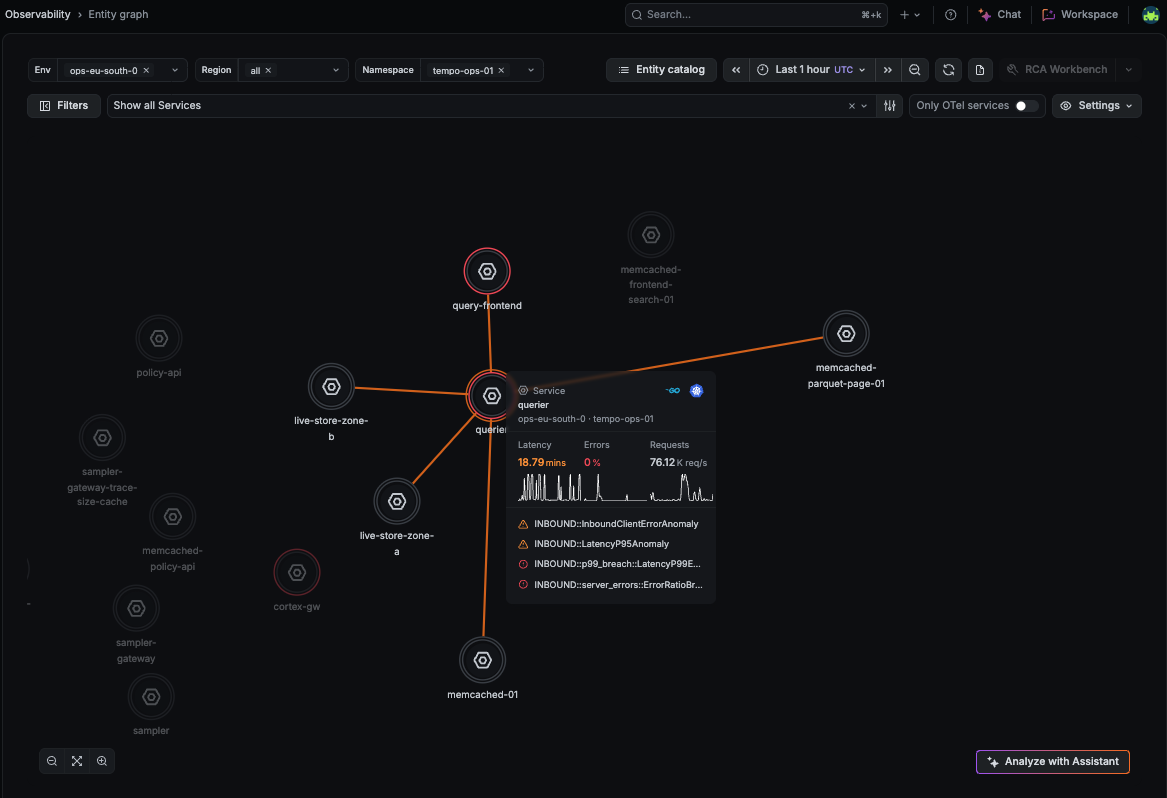Select the cortex-gw node

coord(297,572)
